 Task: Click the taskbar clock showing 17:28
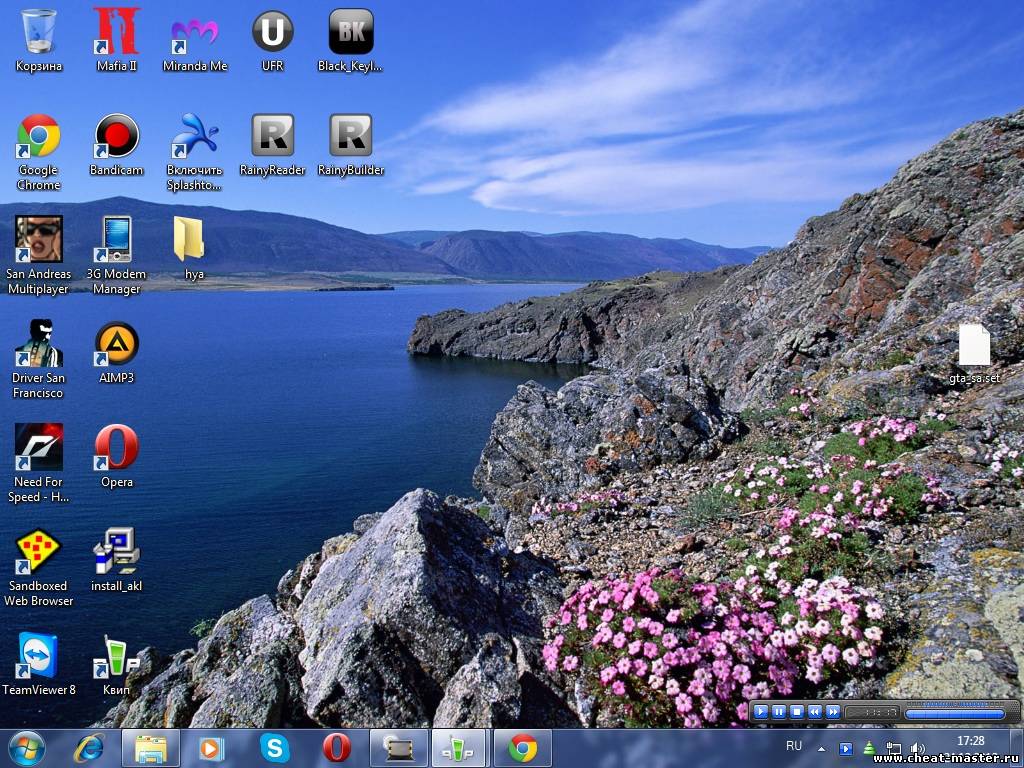970,741
